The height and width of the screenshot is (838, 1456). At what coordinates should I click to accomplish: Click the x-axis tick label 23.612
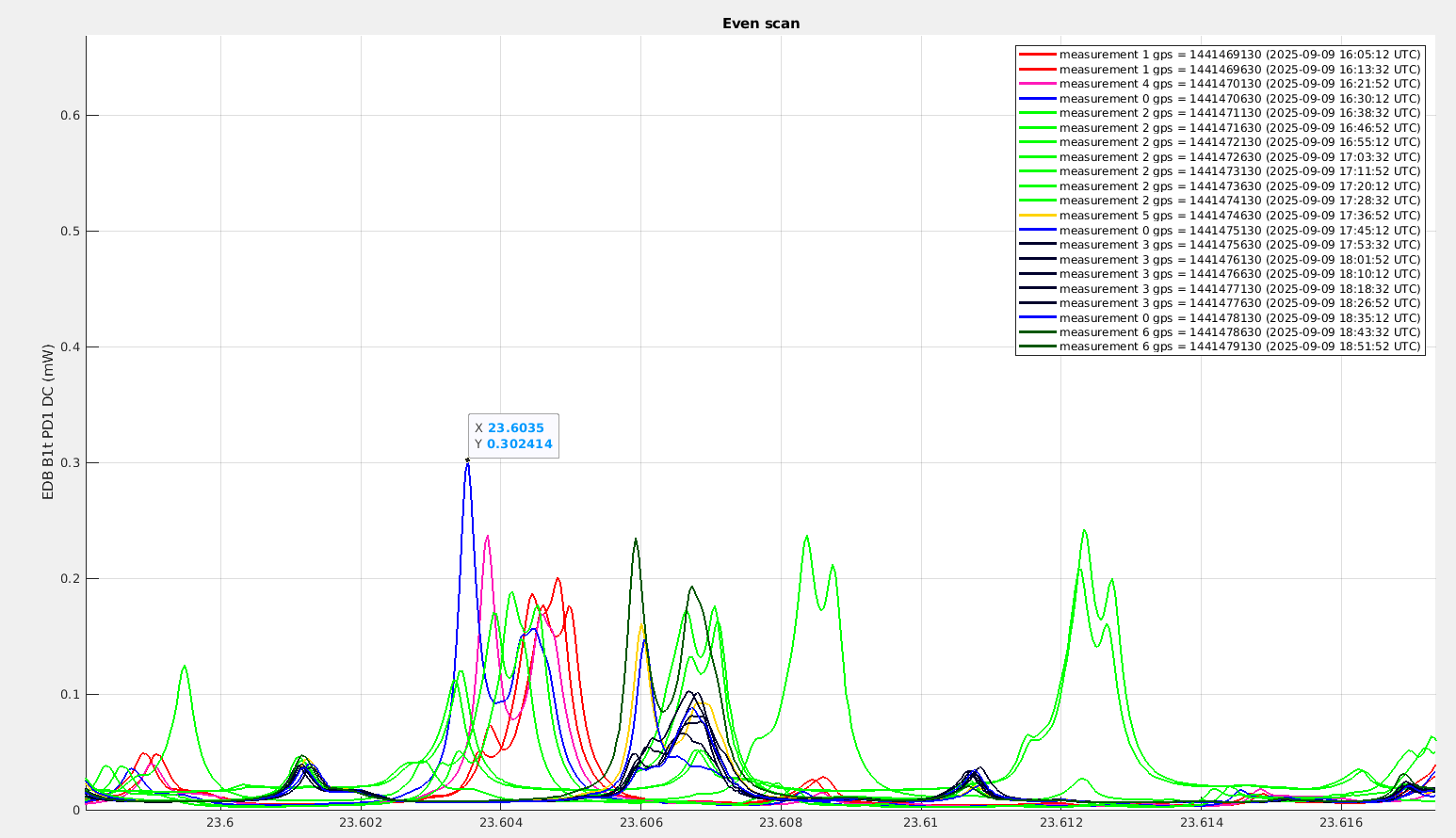(x=1061, y=823)
